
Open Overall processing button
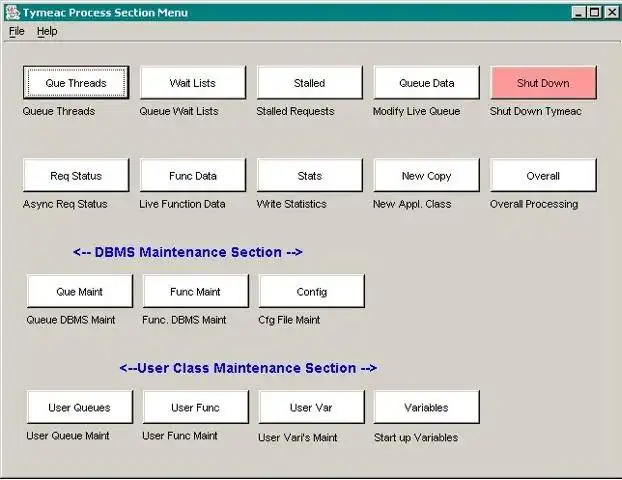click(x=543, y=175)
